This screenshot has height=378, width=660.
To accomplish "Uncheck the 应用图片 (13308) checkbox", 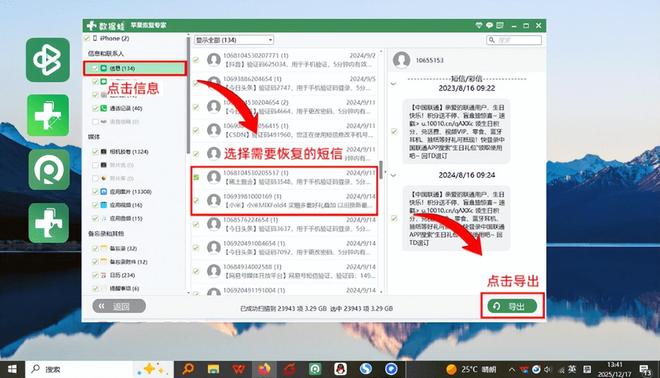I will click(95, 192).
